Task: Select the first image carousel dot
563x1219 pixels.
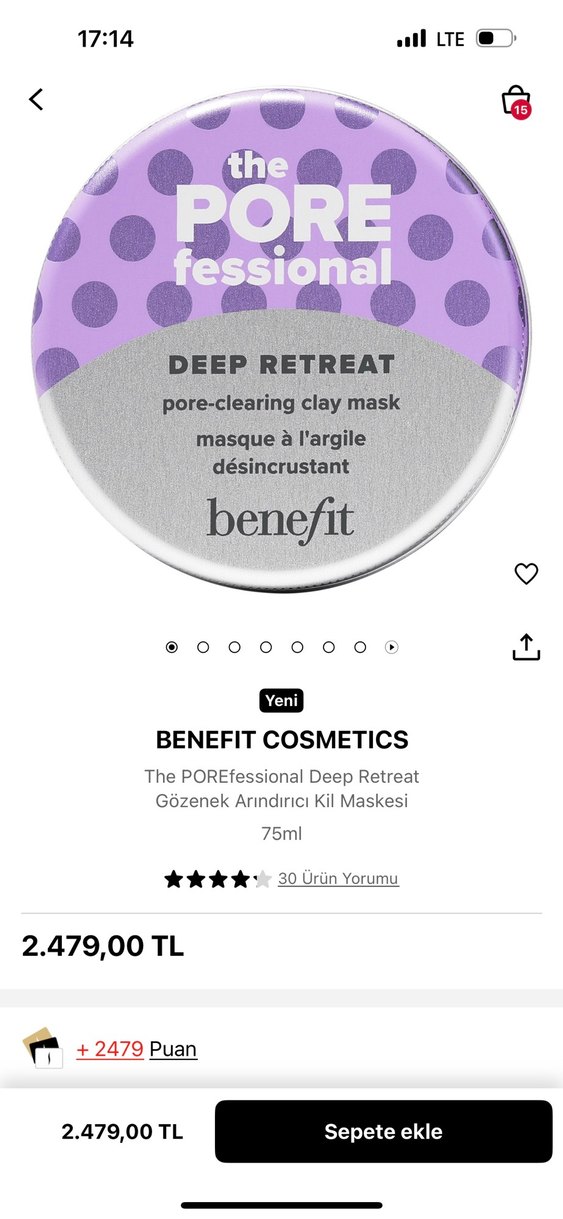Action: [x=172, y=647]
